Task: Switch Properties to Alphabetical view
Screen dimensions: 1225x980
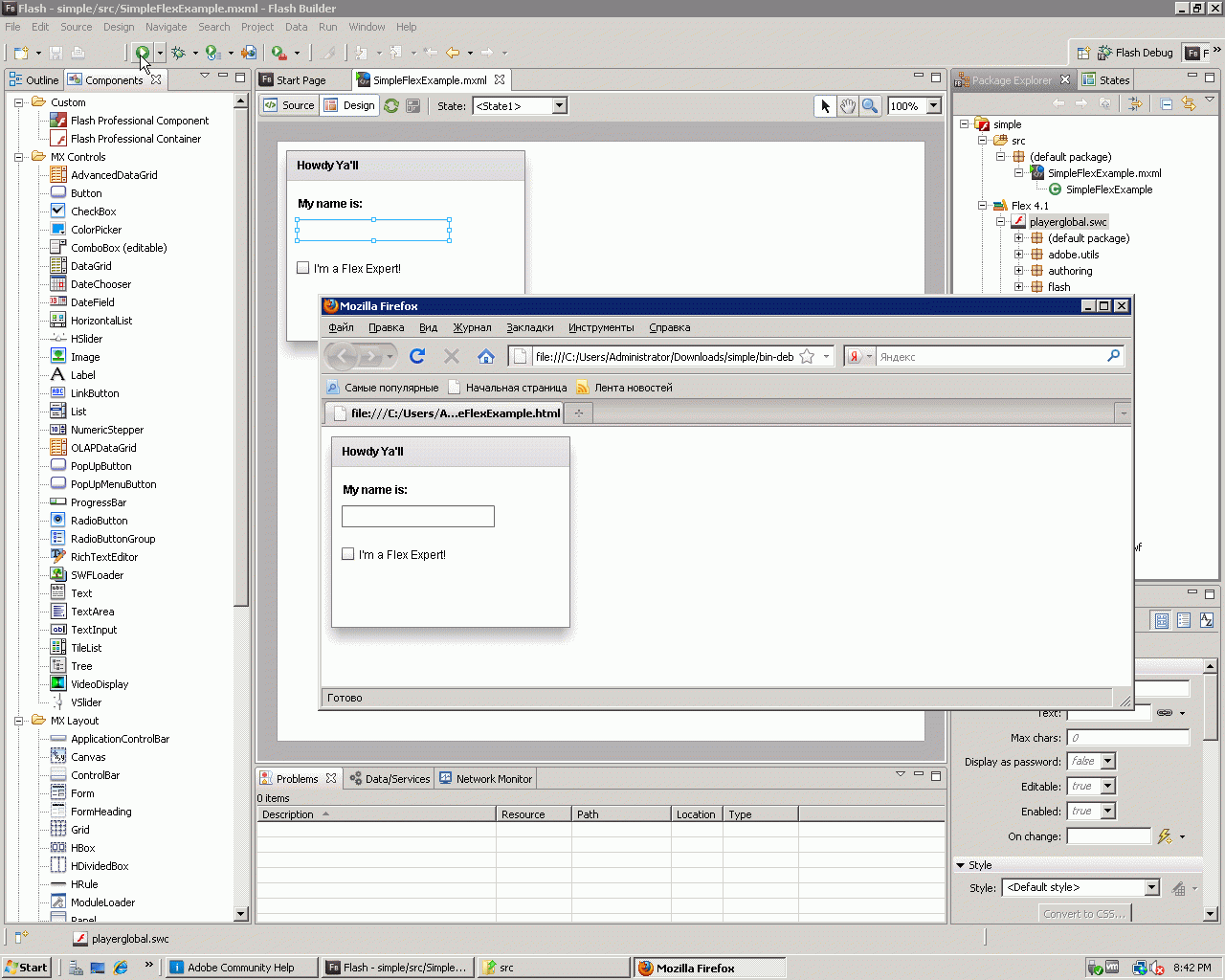Action: click(x=1207, y=621)
